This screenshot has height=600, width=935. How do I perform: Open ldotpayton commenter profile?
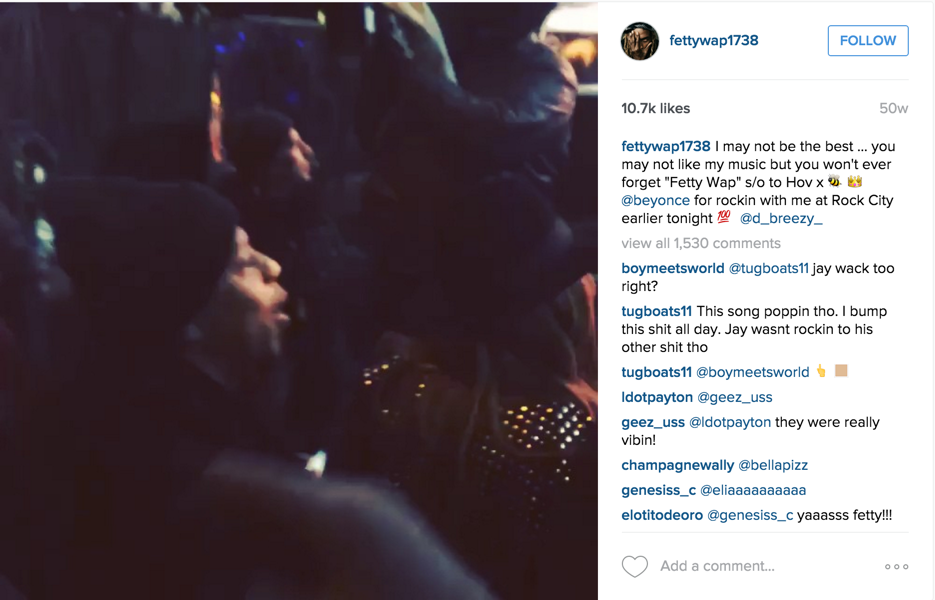pyautogui.click(x=657, y=397)
